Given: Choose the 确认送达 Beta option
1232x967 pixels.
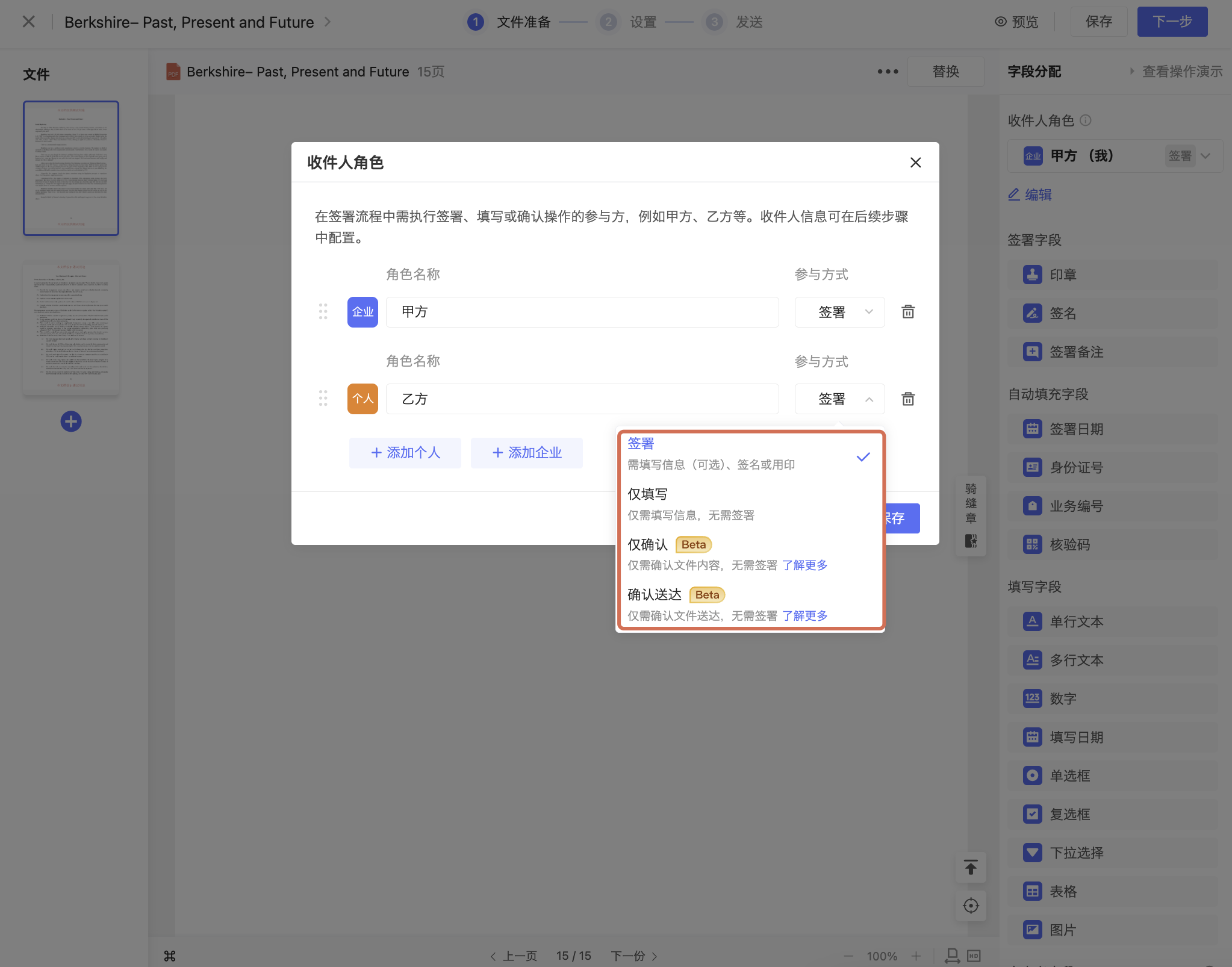Looking at the screenshot, I should click(x=655, y=595).
